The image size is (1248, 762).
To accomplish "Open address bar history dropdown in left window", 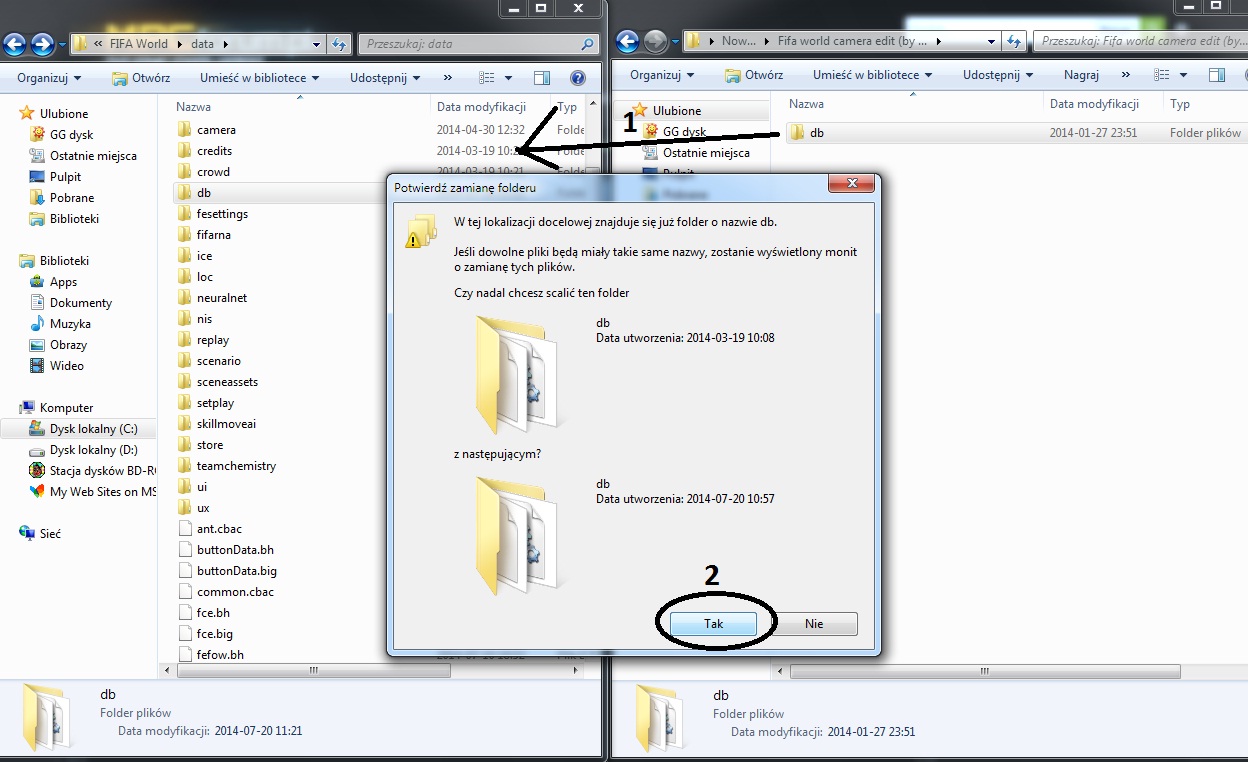I will pos(317,44).
